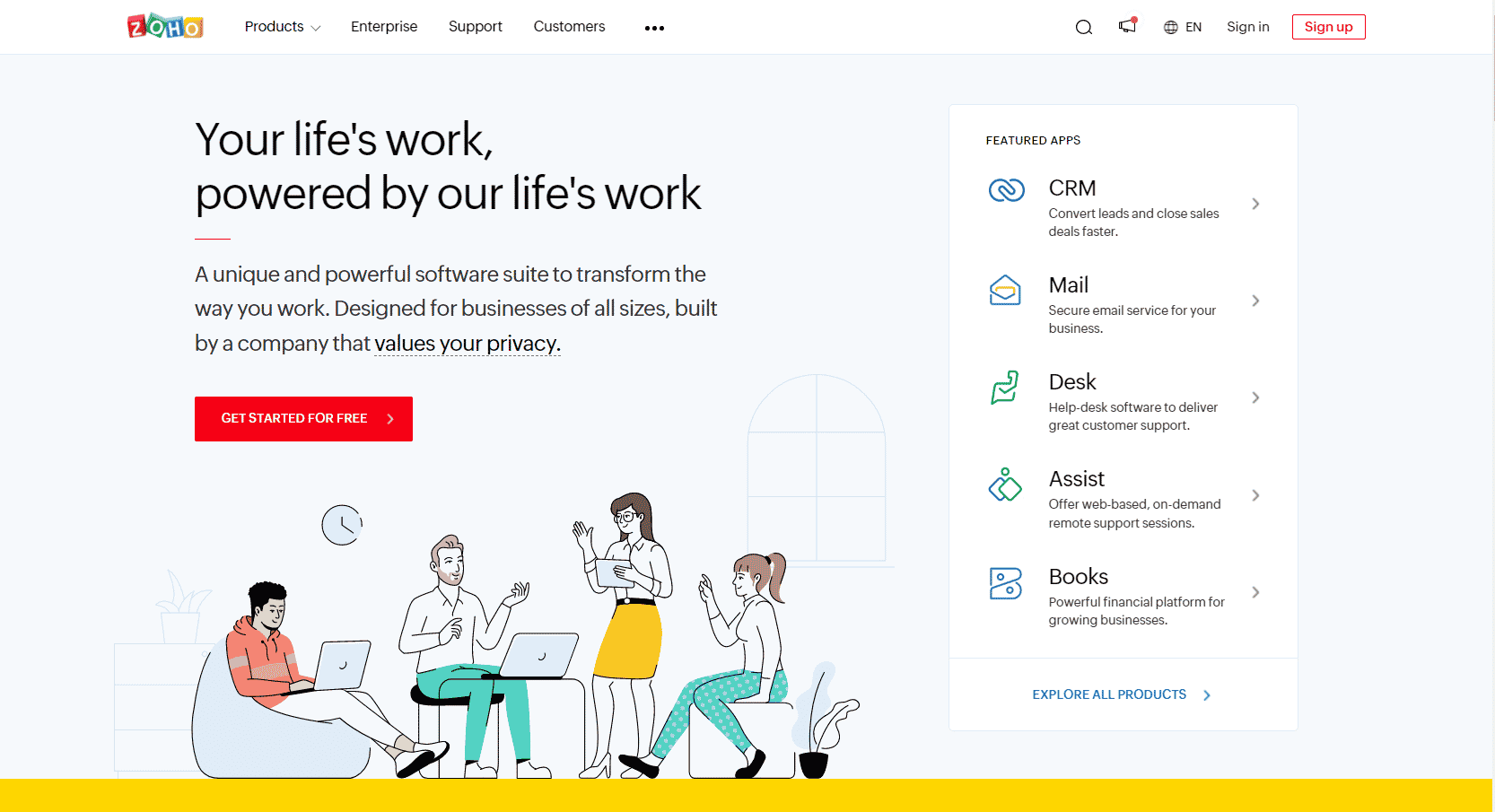Open the Desk title link
The width and height of the screenshot is (1495, 812).
[x=1072, y=382]
